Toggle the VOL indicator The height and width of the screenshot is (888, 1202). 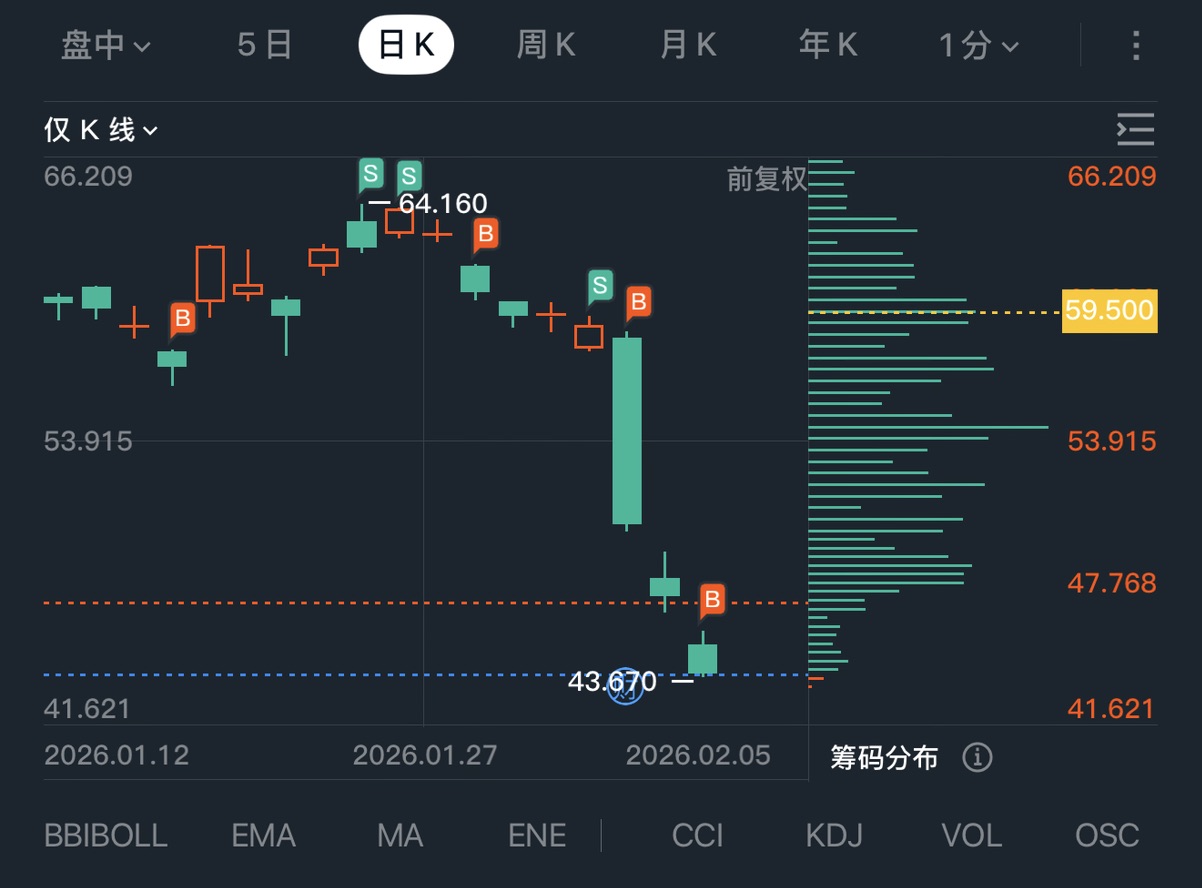pyautogui.click(x=971, y=835)
